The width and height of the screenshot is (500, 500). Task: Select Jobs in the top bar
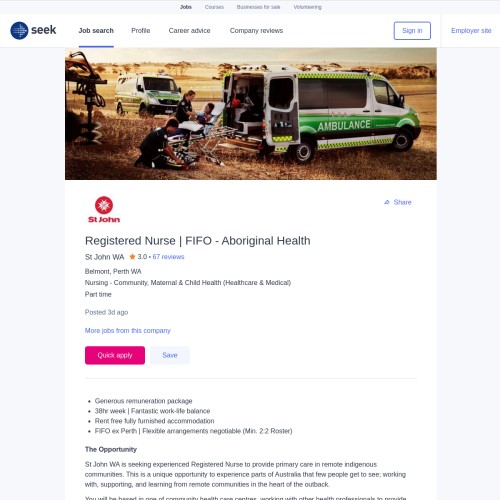pyautogui.click(x=186, y=7)
